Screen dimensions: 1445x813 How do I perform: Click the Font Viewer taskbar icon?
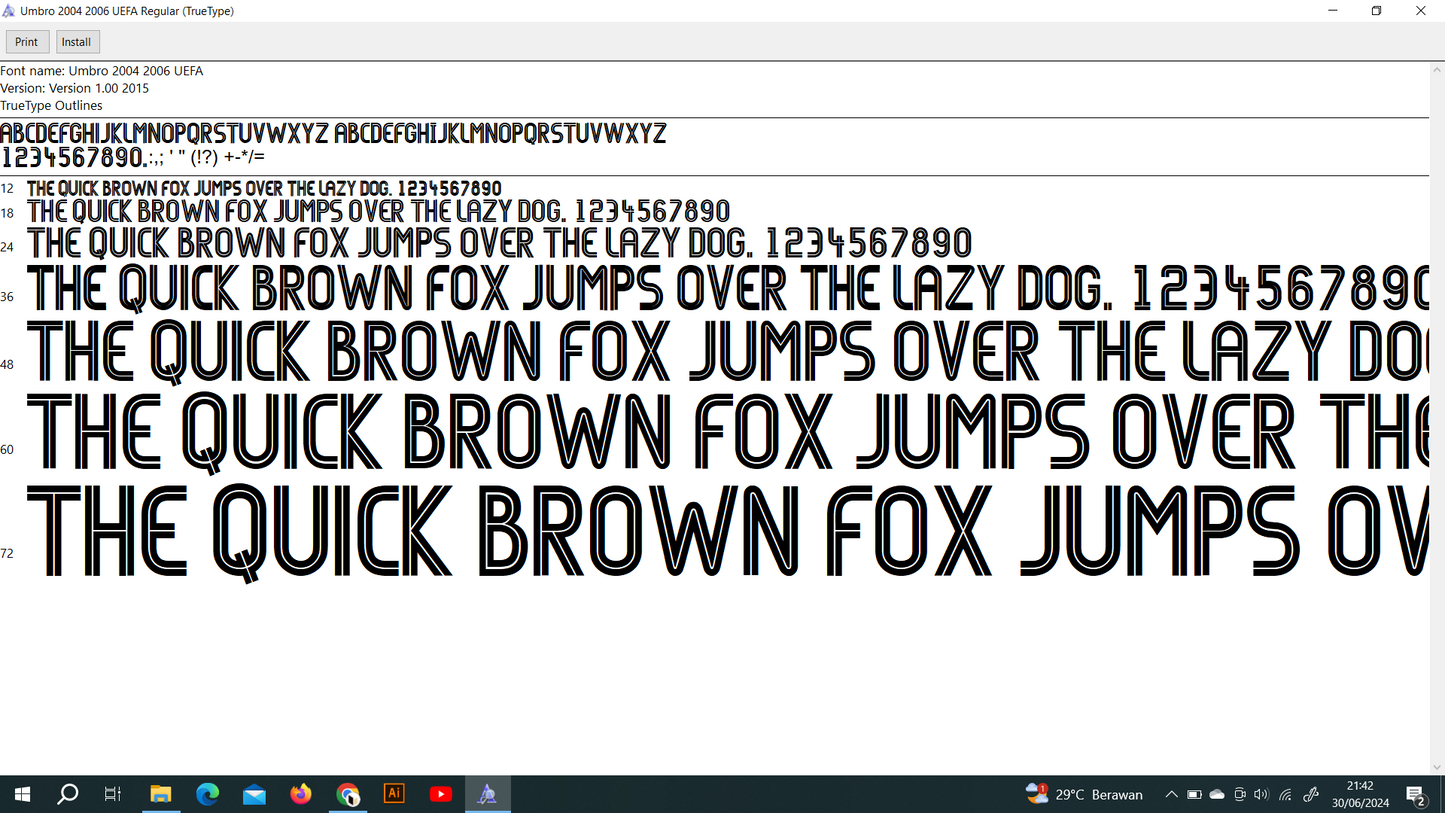pos(487,794)
